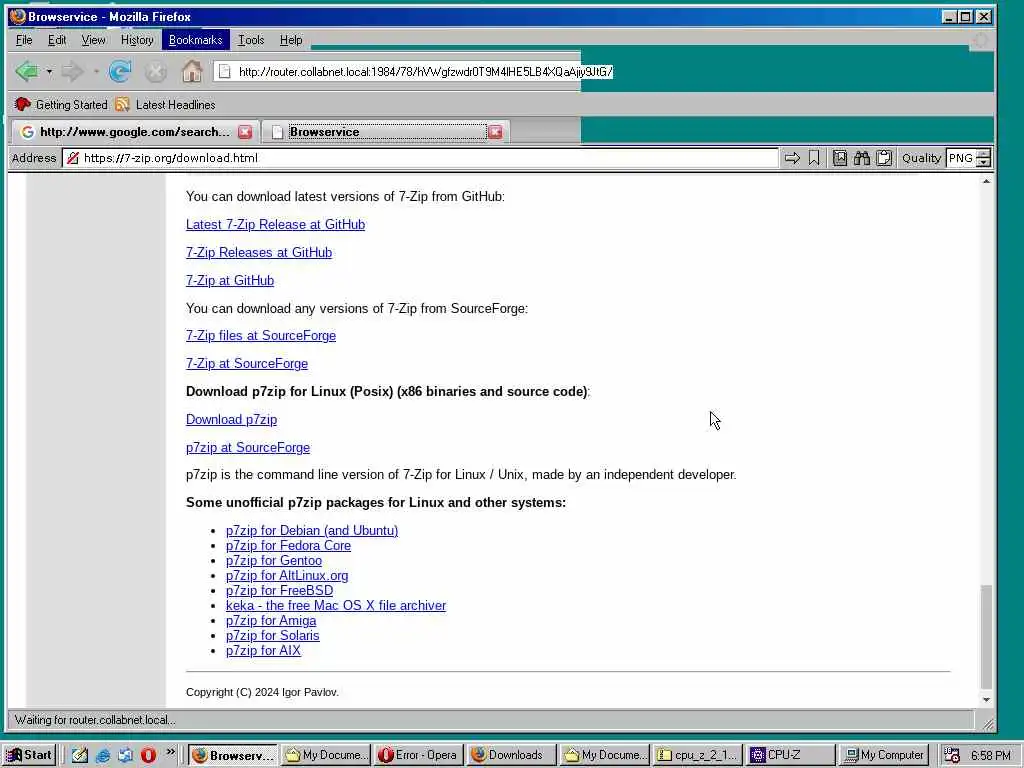Switch to the CPU-Z taskbar button
Screen dimensions: 1024x768
(790, 755)
